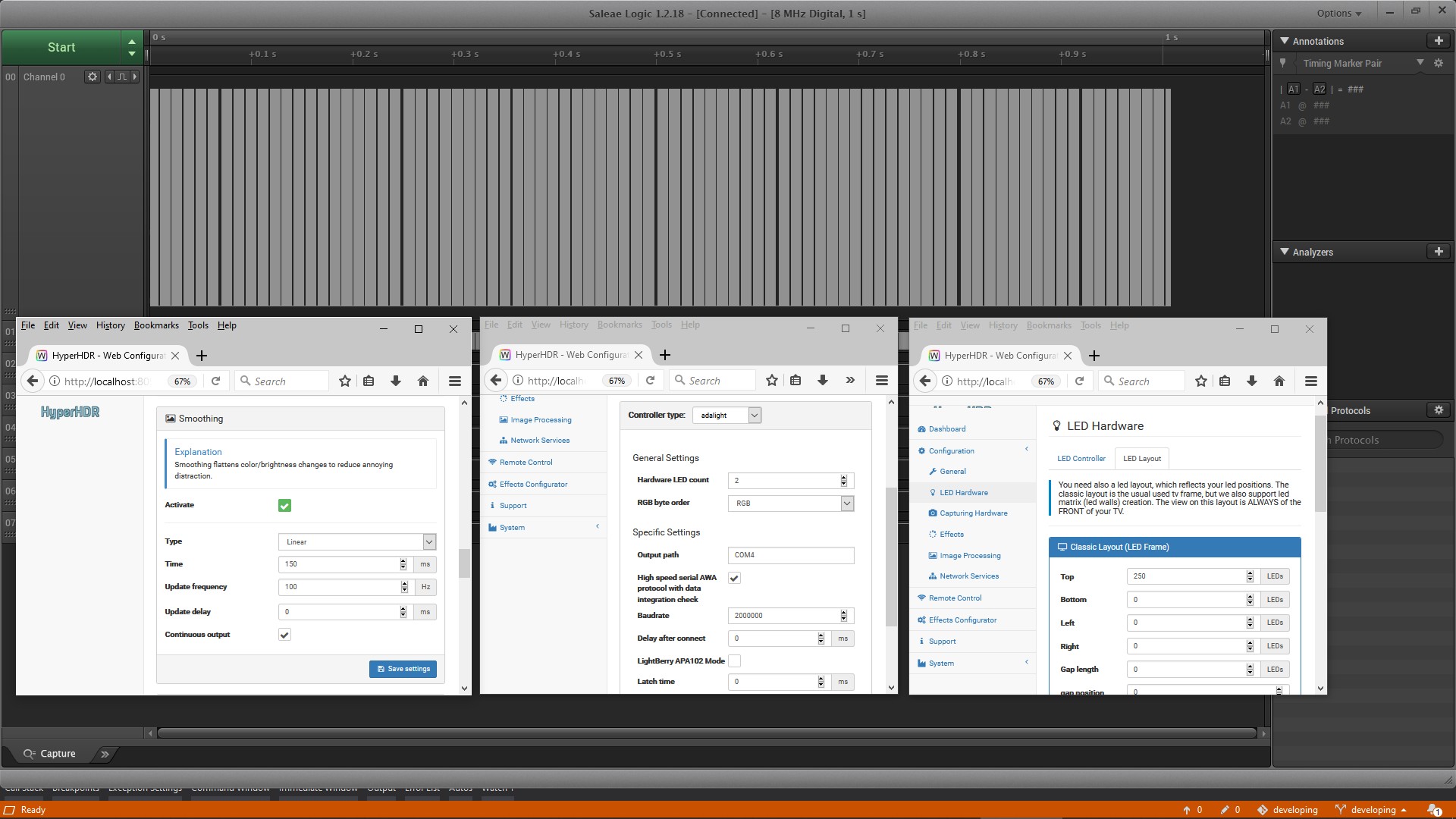Open Channel 0 settings gear
This screenshot has width=1456, height=819.
92,77
